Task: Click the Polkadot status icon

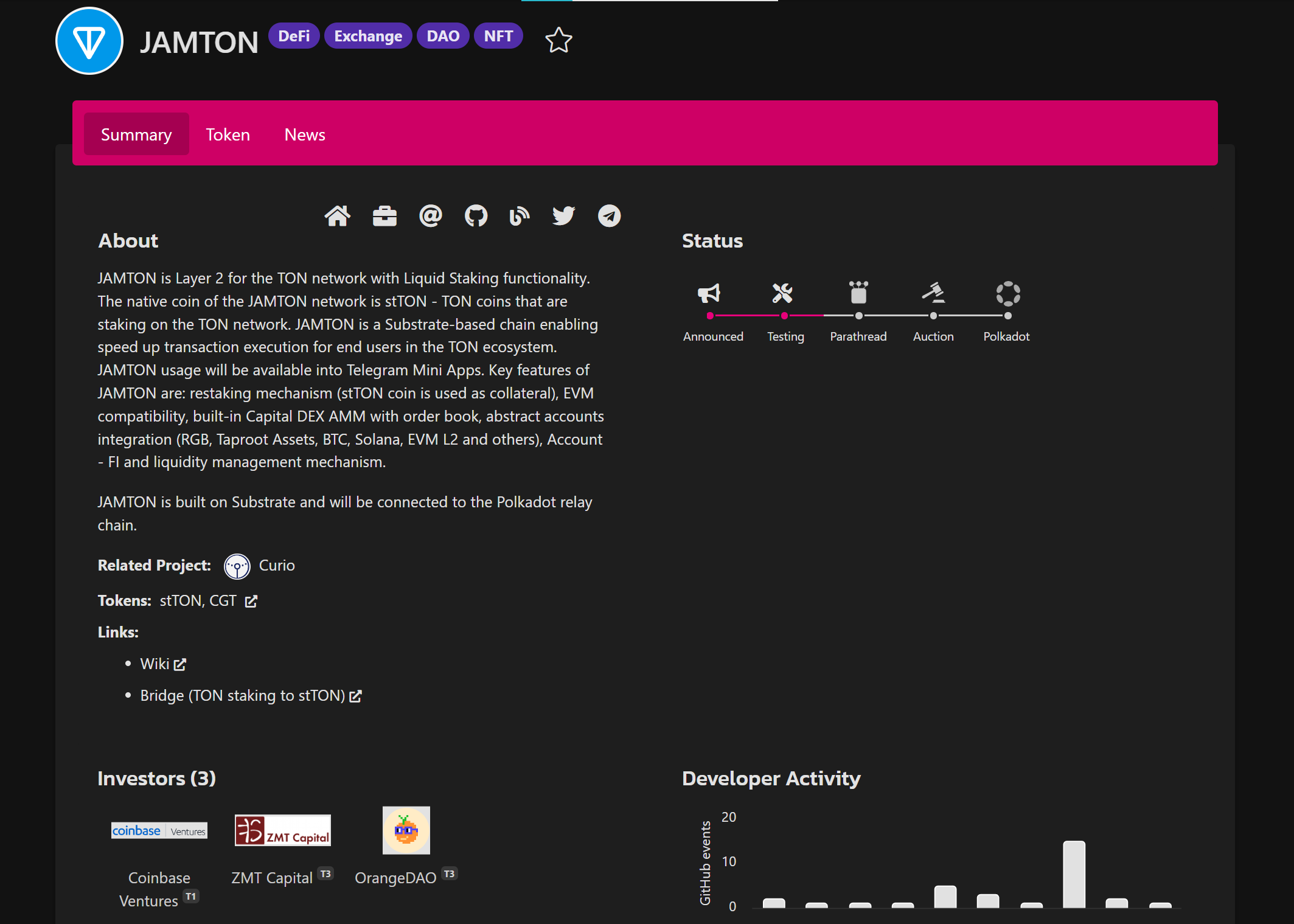Action: pyautogui.click(x=1008, y=293)
